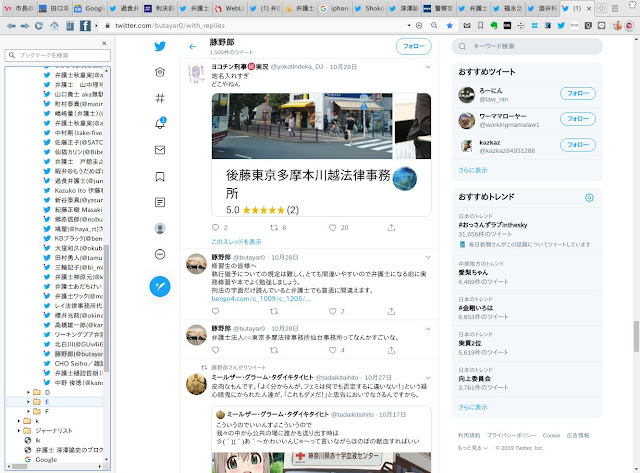Image resolution: width=640 pixels, height=473 pixels.
Task: Open the Notifications bell icon
Action: (160, 123)
